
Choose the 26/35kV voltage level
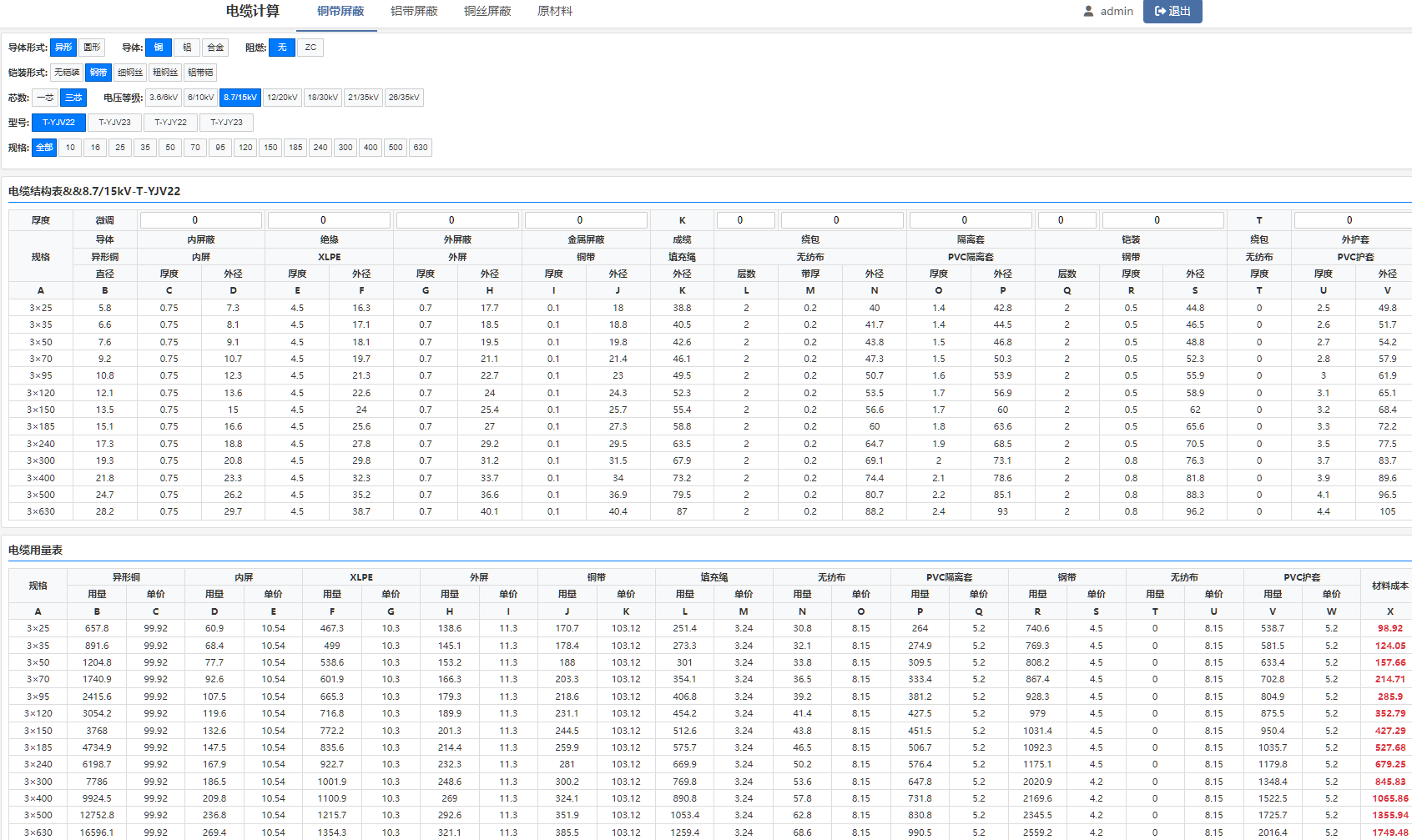[x=404, y=98]
